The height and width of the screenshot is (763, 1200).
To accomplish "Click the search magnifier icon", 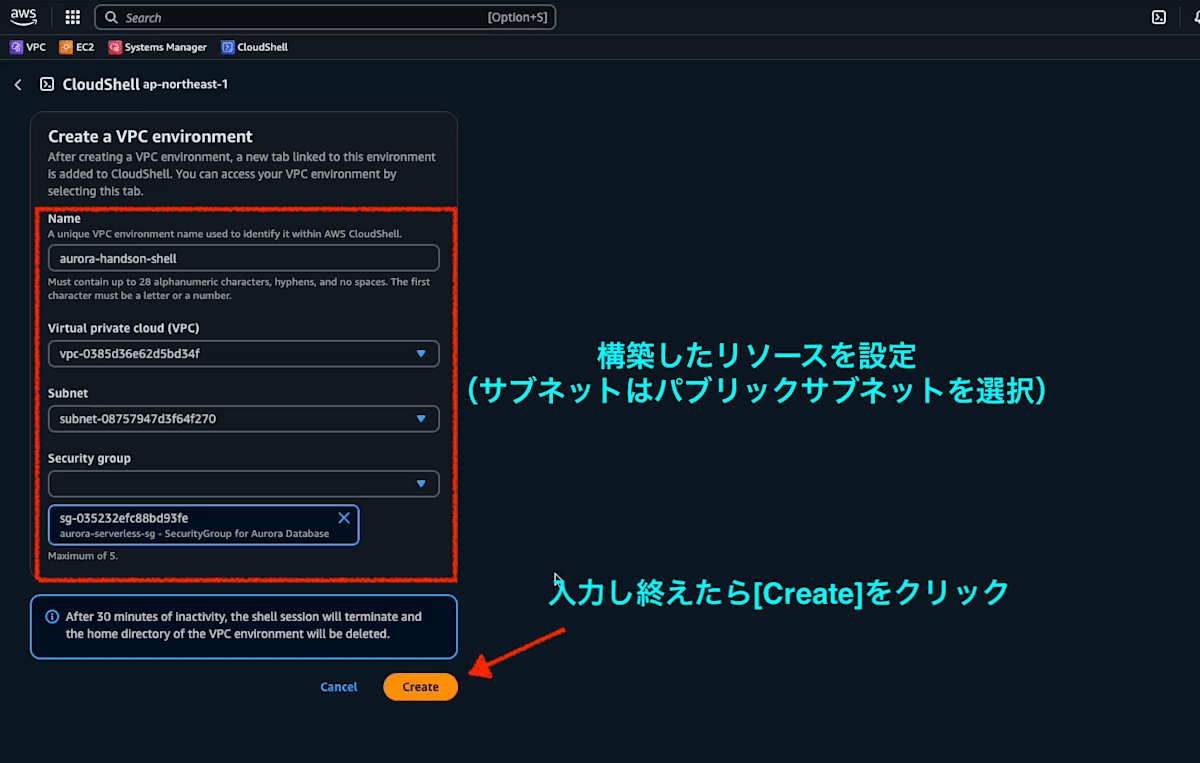I will tap(113, 18).
